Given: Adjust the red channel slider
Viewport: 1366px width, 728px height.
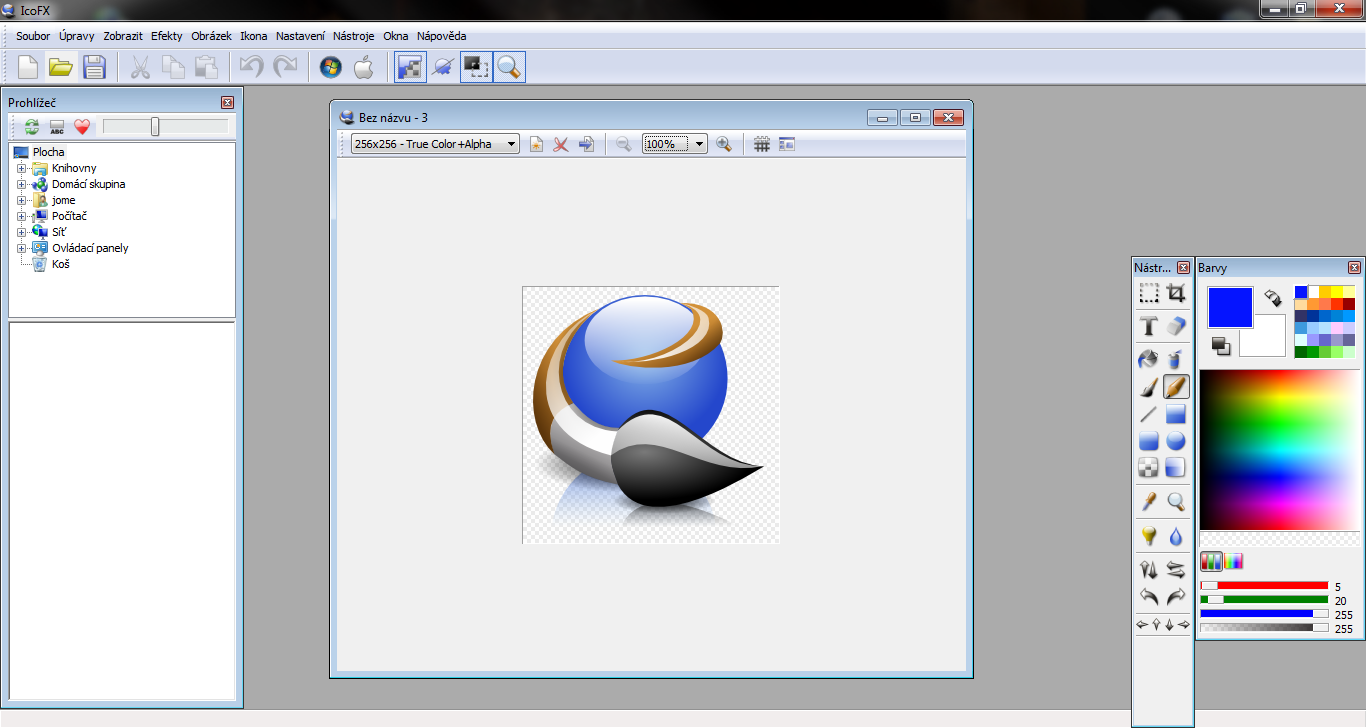Looking at the screenshot, I should tap(1264, 586).
